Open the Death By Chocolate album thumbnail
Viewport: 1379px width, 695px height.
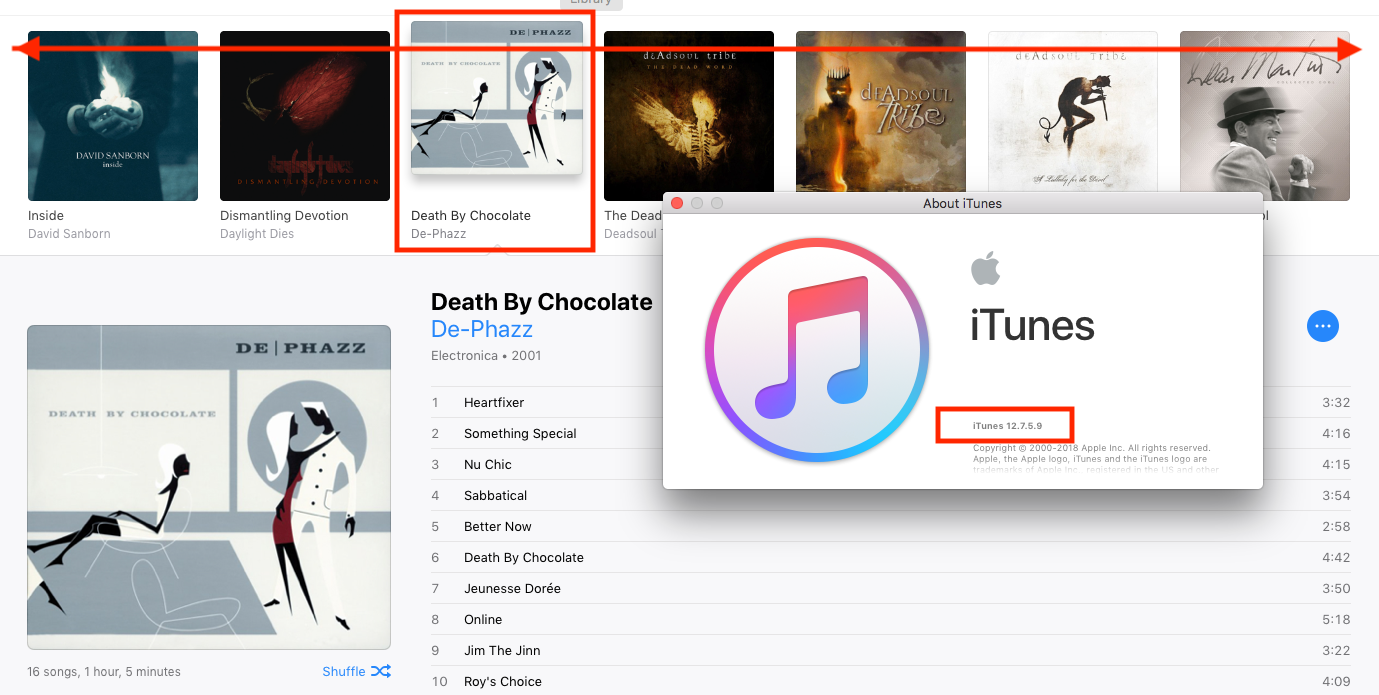coord(497,97)
